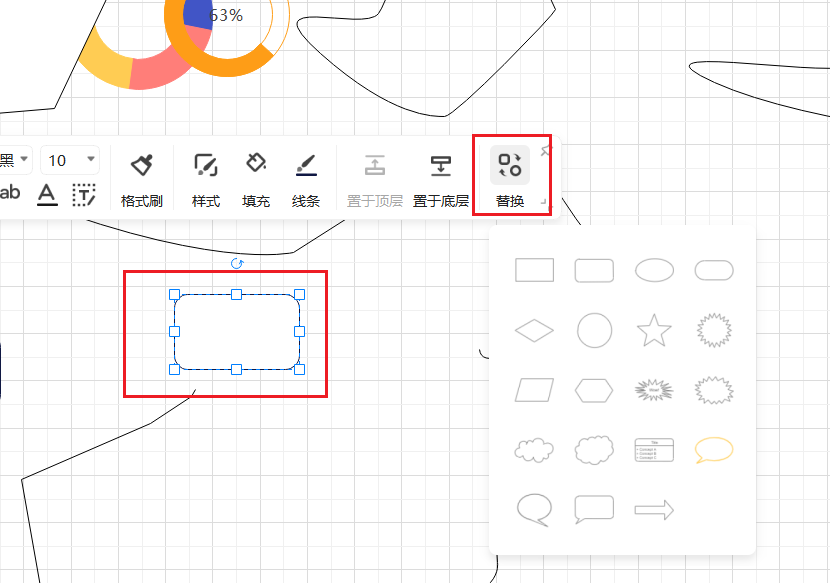Click the text box T icon
830x583 pixels.
click(x=84, y=195)
